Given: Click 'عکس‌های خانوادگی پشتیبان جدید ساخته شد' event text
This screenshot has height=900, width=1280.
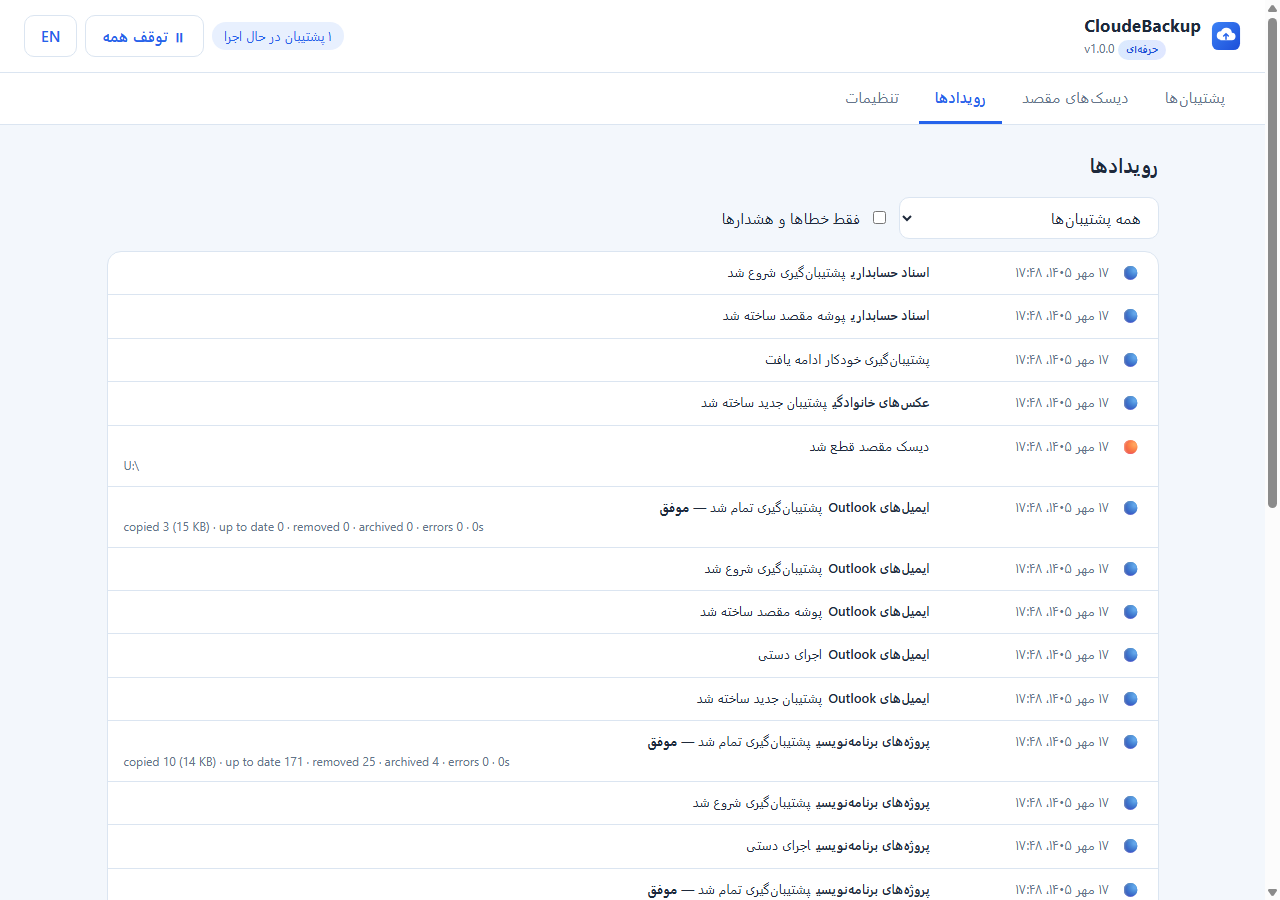Looking at the screenshot, I should pyautogui.click(x=815, y=403).
